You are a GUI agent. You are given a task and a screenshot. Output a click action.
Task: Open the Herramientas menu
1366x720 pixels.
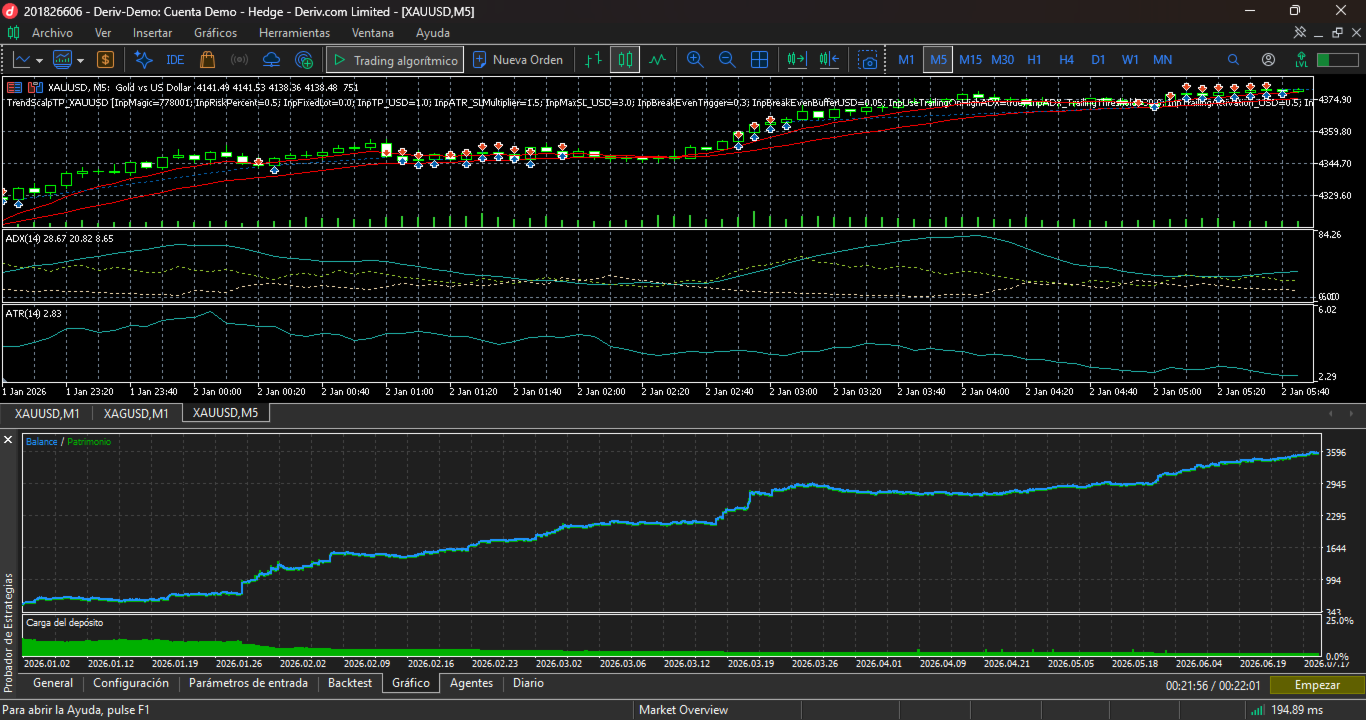[294, 33]
